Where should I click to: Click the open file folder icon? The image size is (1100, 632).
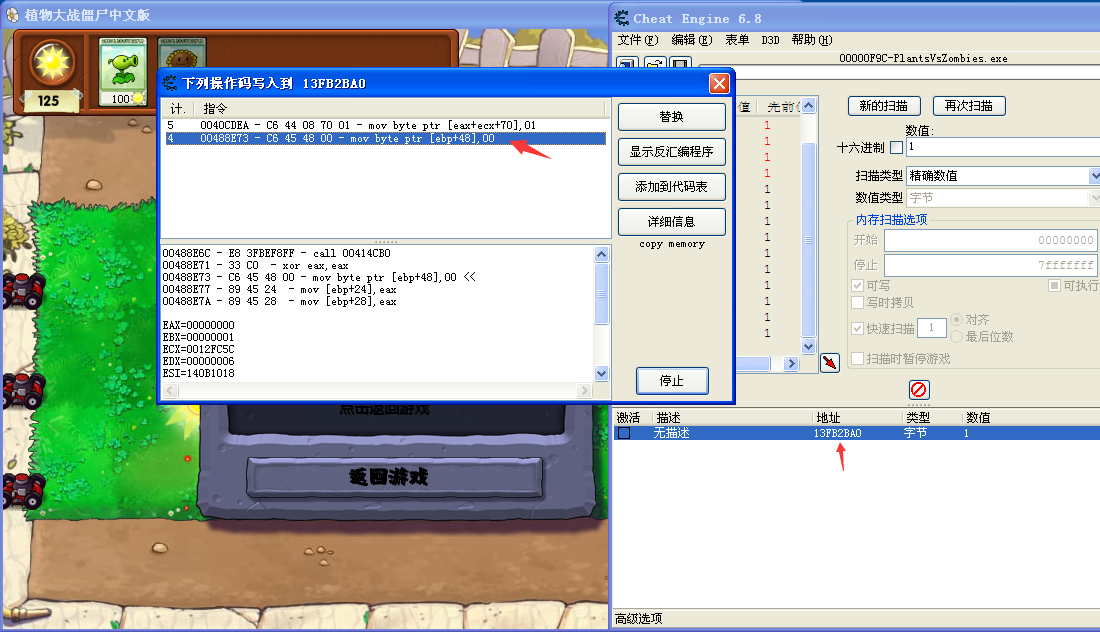click(x=654, y=64)
